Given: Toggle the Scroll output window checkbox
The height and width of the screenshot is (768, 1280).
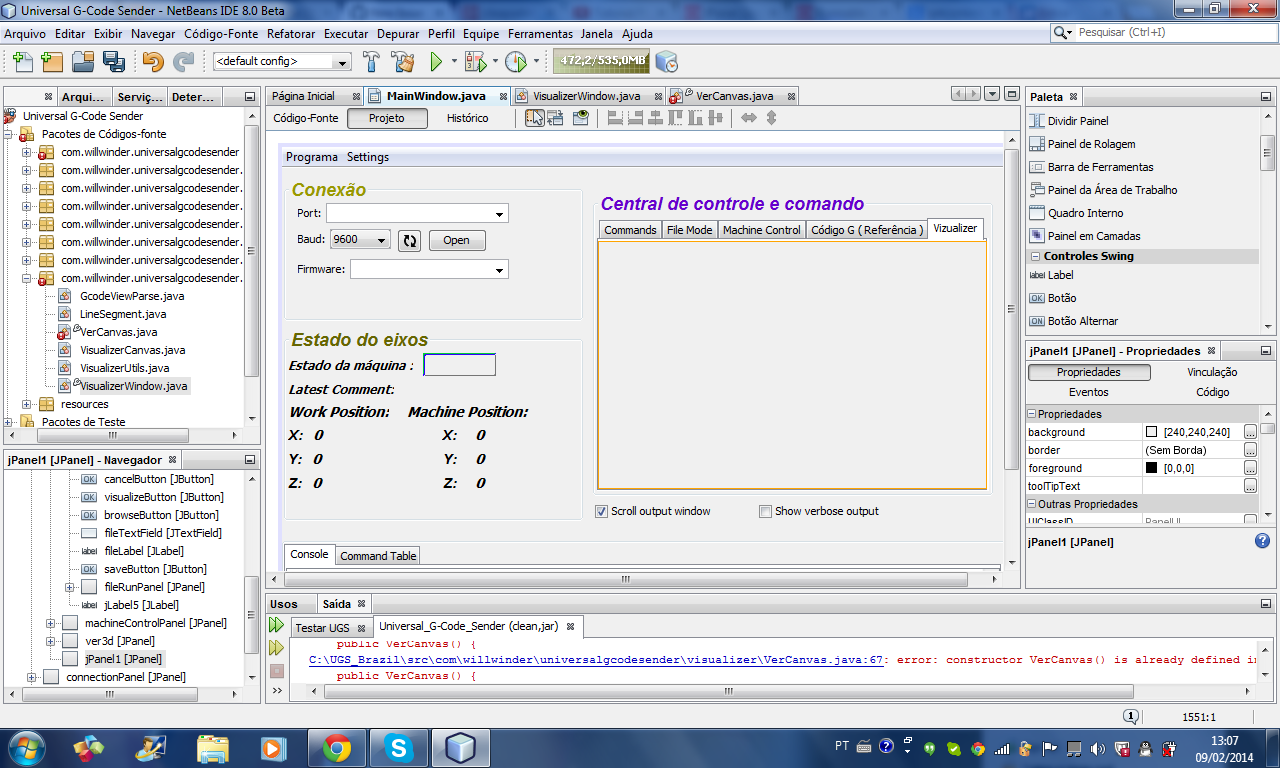Looking at the screenshot, I should (601, 511).
